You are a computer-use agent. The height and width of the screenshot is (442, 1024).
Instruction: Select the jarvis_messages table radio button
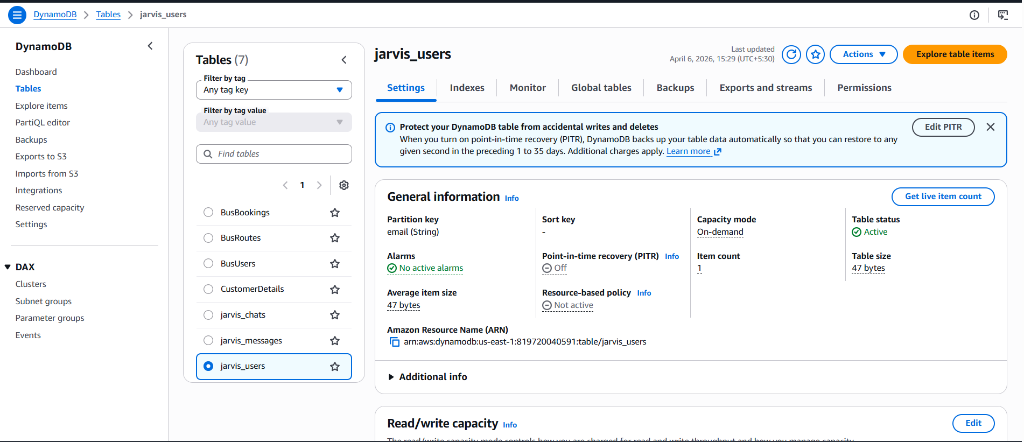coord(208,341)
